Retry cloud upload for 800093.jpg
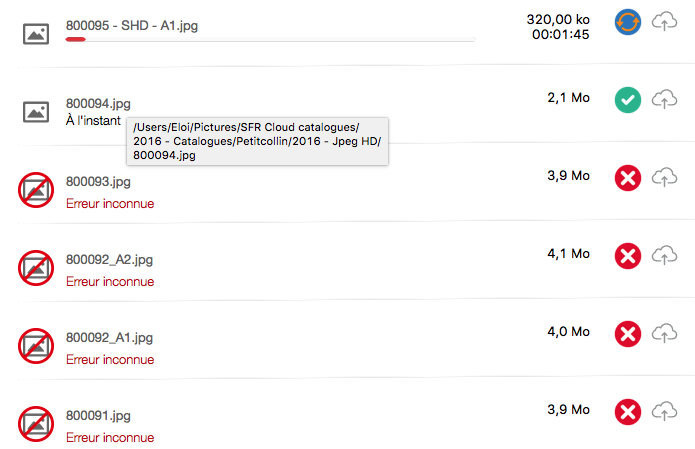Screen dimensions: 695x449 pos(663,178)
